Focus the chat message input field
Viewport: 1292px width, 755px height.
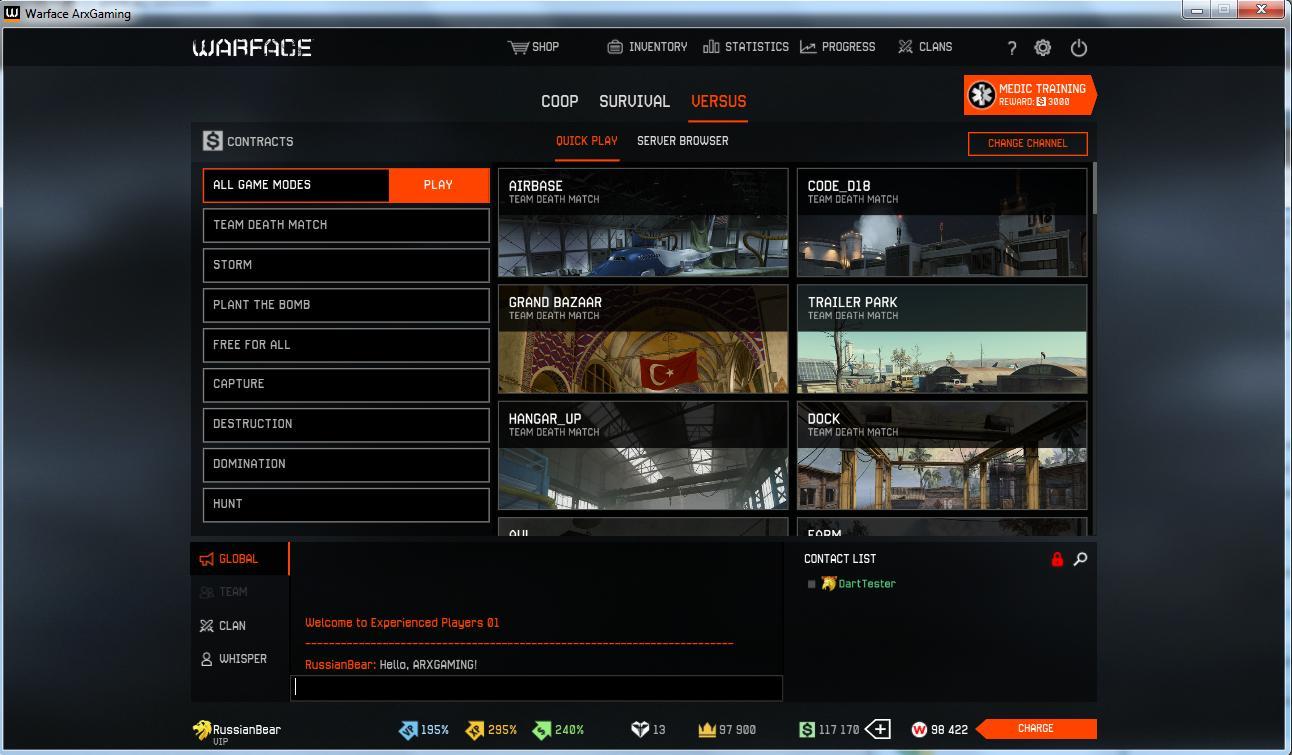537,687
